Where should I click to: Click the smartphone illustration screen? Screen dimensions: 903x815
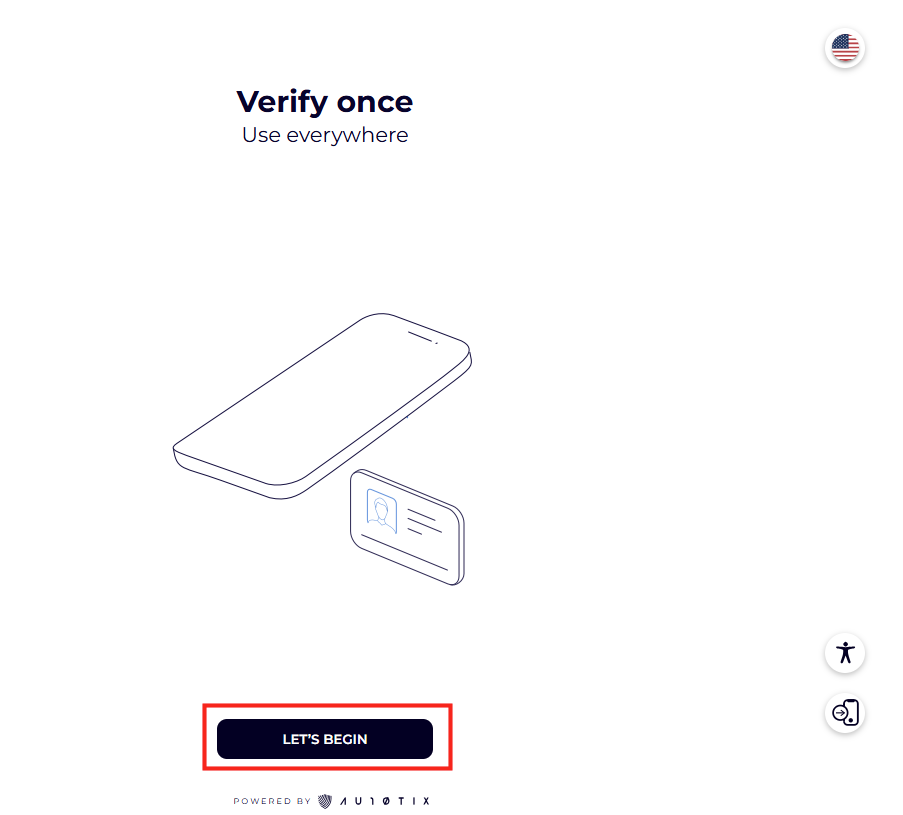pyautogui.click(x=320, y=400)
